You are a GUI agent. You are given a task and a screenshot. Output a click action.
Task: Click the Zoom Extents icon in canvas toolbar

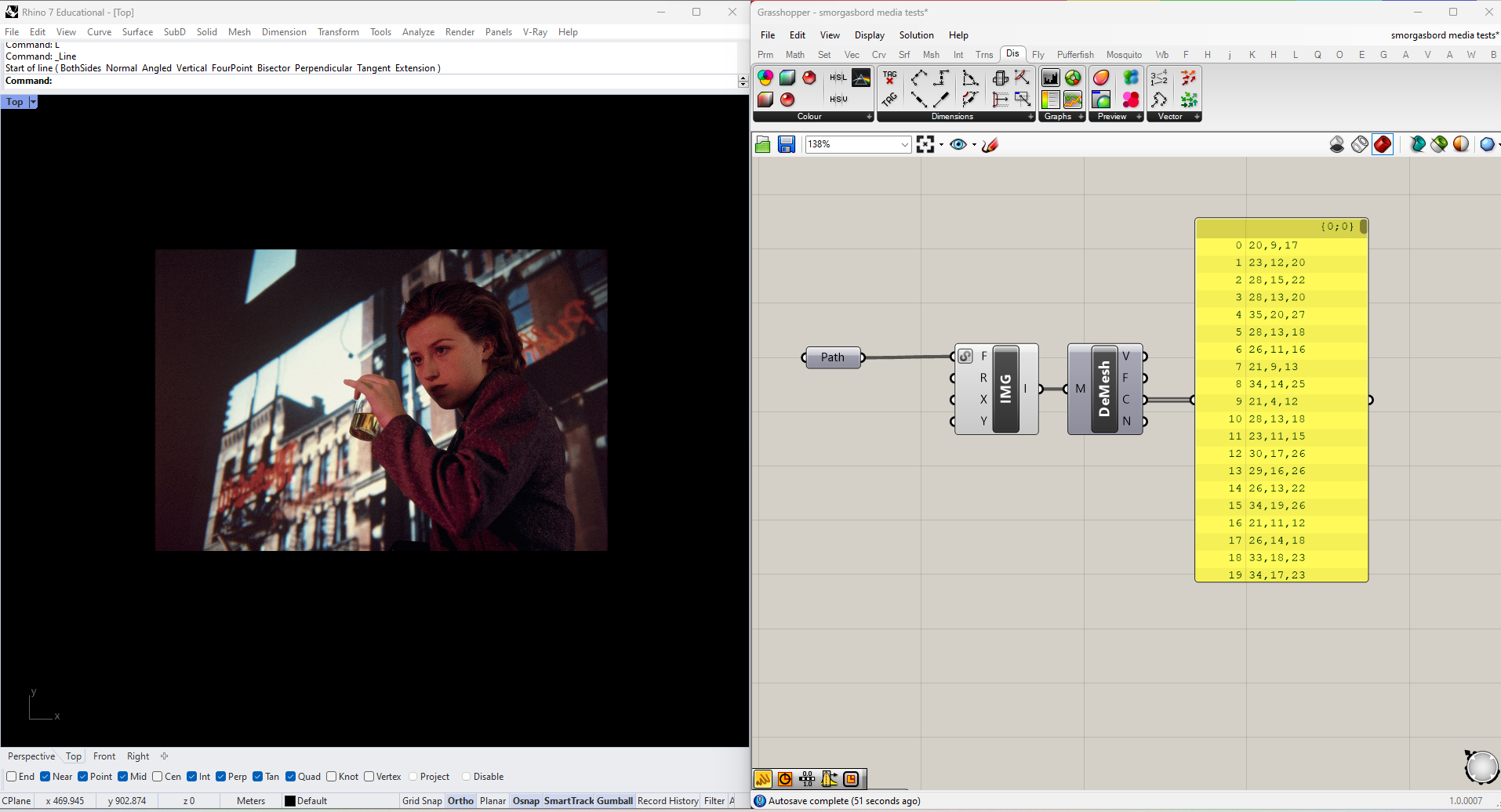[925, 144]
